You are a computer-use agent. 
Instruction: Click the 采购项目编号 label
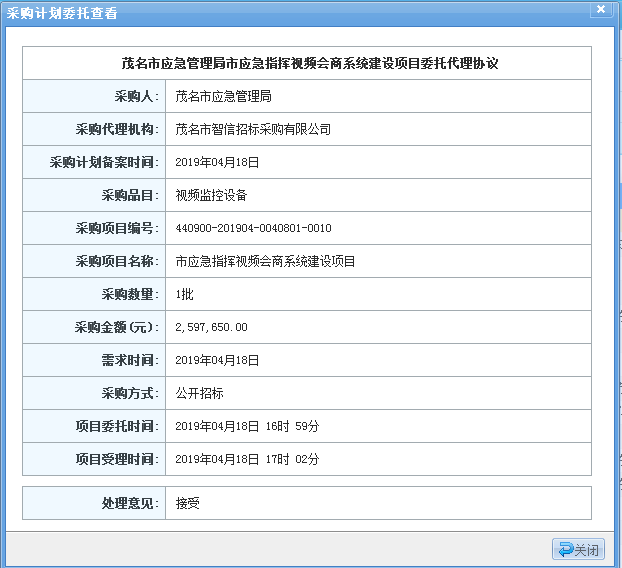117,228
